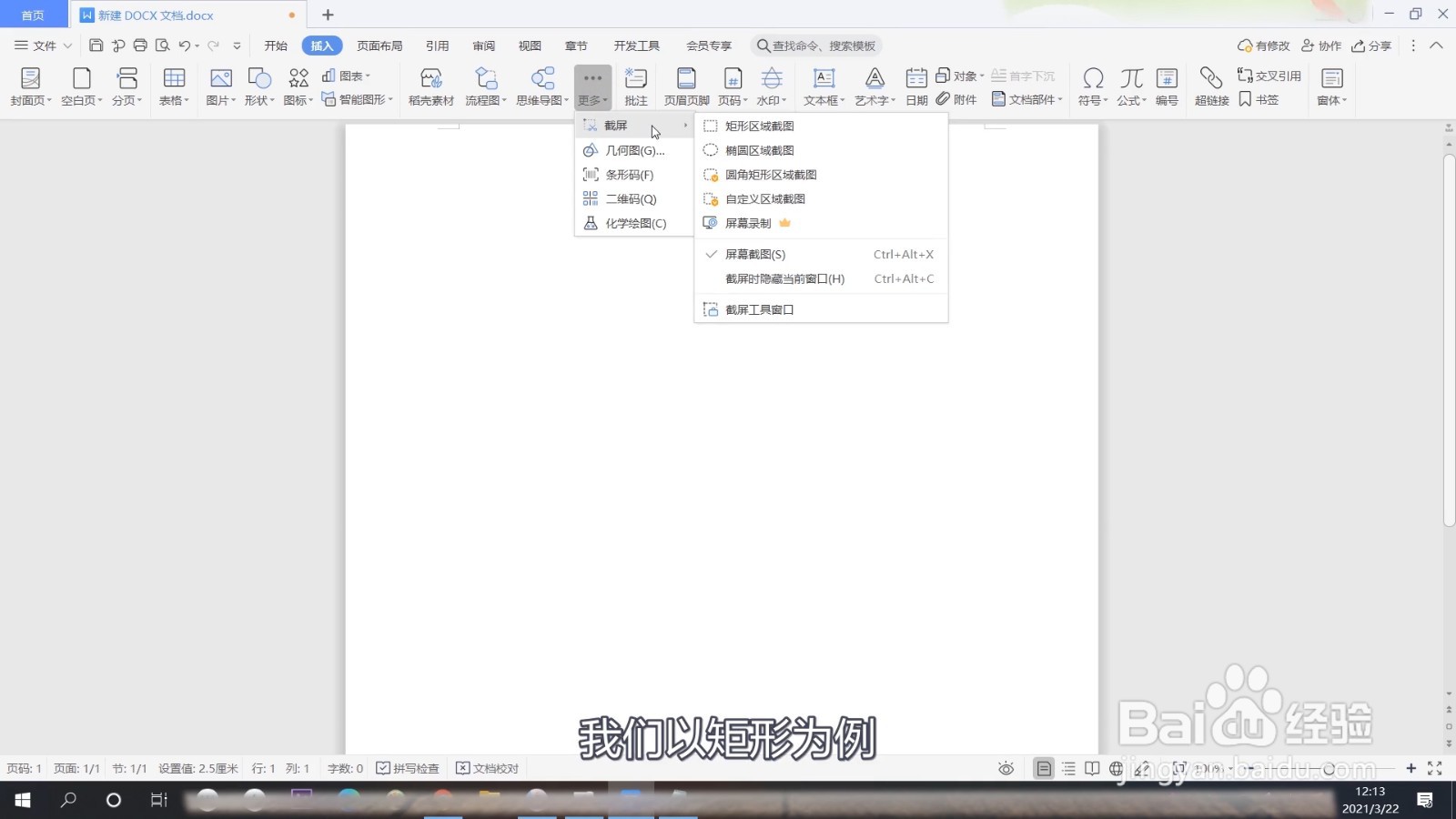This screenshot has width=1456, height=819.
Task: Click the print icon
Action: (x=140, y=45)
